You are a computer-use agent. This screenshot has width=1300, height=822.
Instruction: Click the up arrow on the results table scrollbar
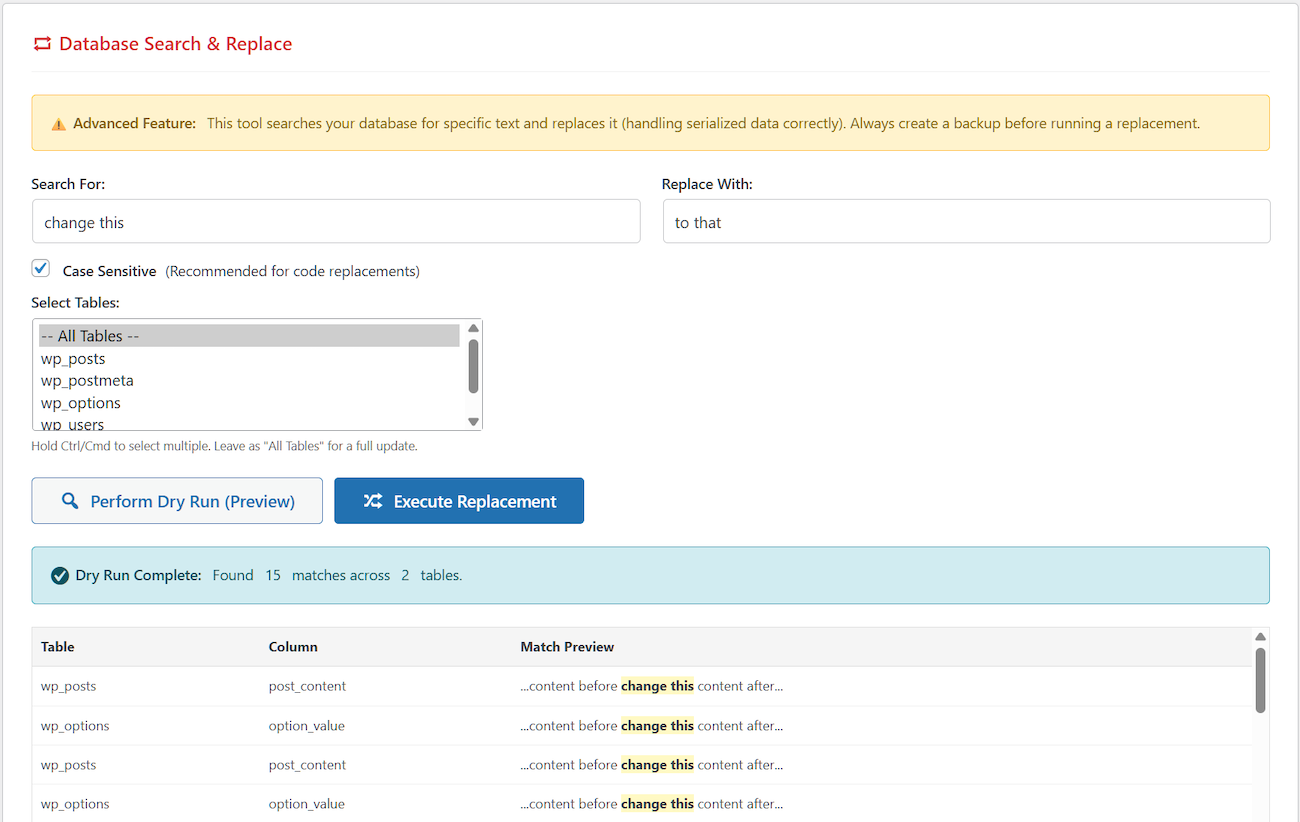[1260, 635]
